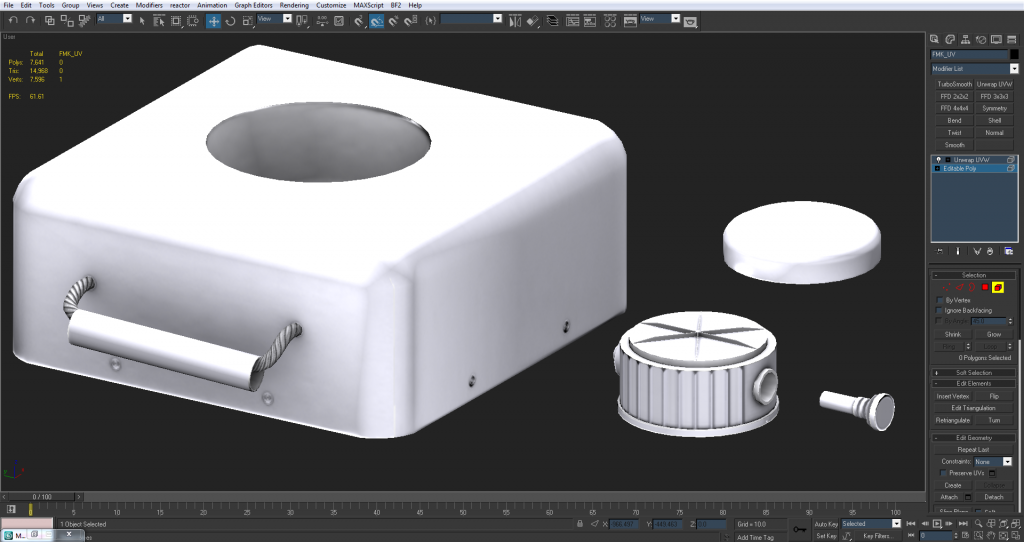The width and height of the screenshot is (1024, 542).
Task: Check the Ignore Backfacing option
Action: tap(940, 311)
